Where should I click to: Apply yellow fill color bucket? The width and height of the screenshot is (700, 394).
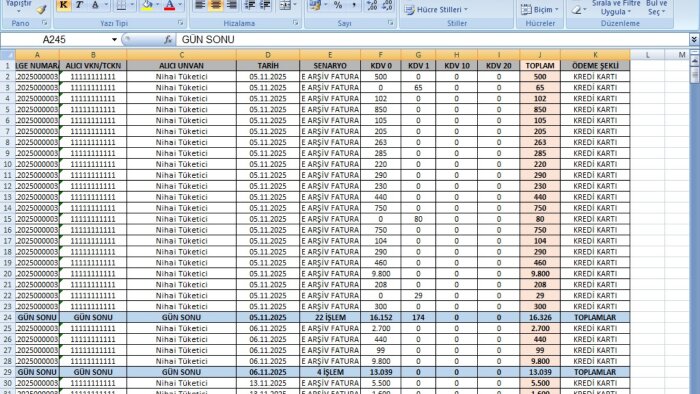(x=146, y=5)
